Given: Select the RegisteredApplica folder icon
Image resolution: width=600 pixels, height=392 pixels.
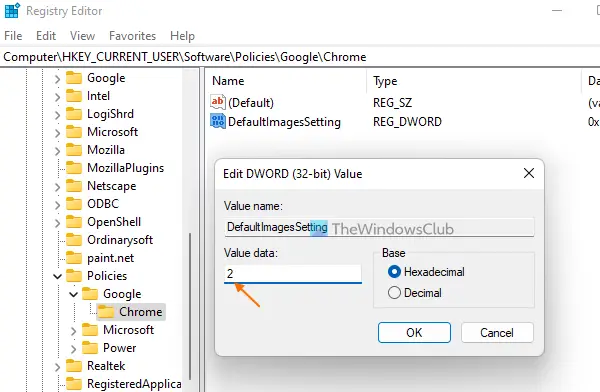Looking at the screenshot, I should pyautogui.click(x=74, y=384).
